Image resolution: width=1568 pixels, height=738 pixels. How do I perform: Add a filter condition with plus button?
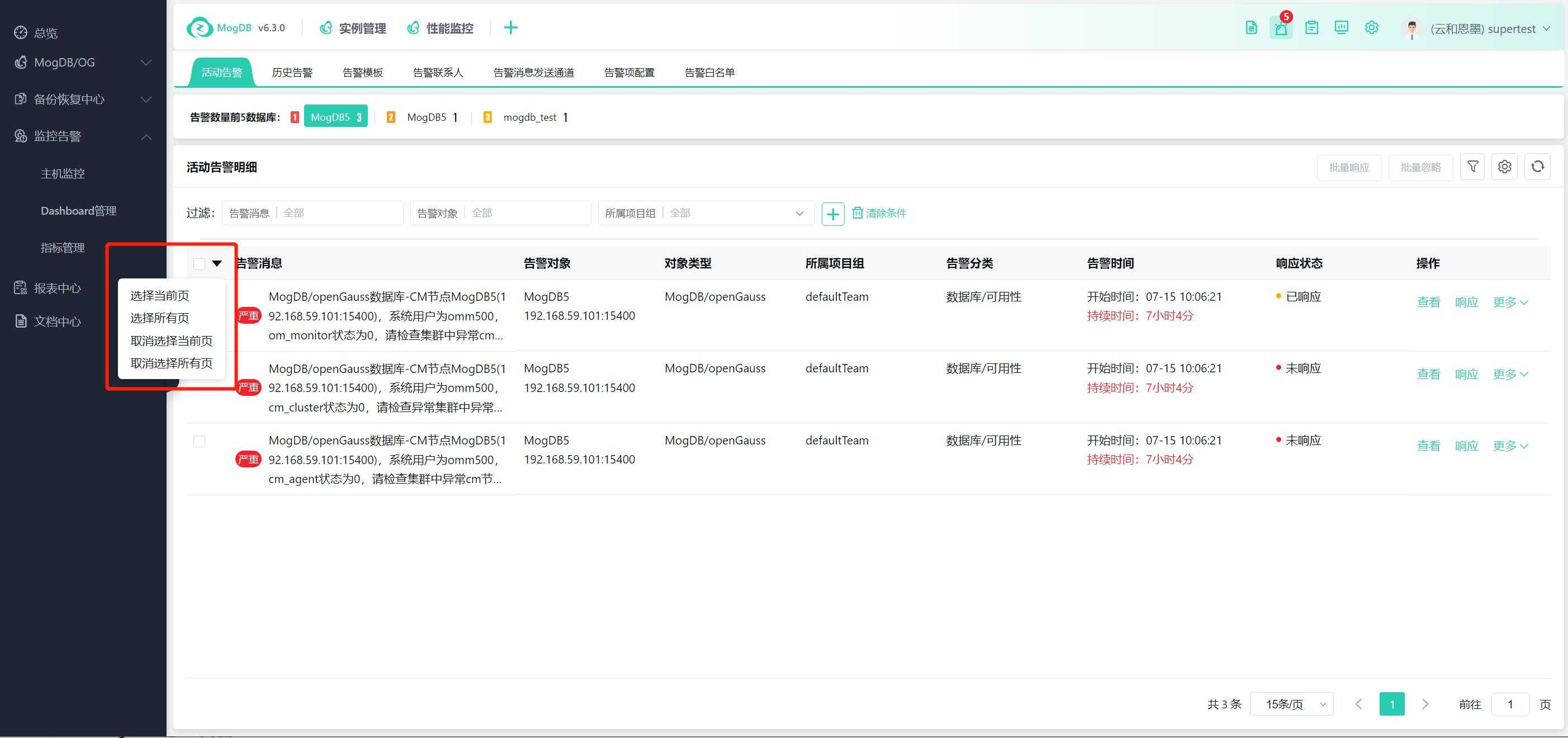[833, 214]
